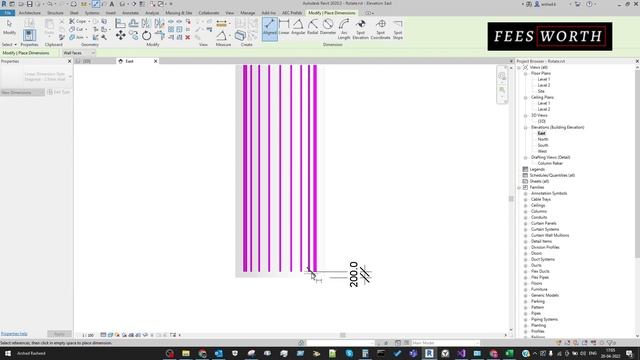Select the Linear dimension tool
Screen dimensions: 640x360
click(284, 27)
